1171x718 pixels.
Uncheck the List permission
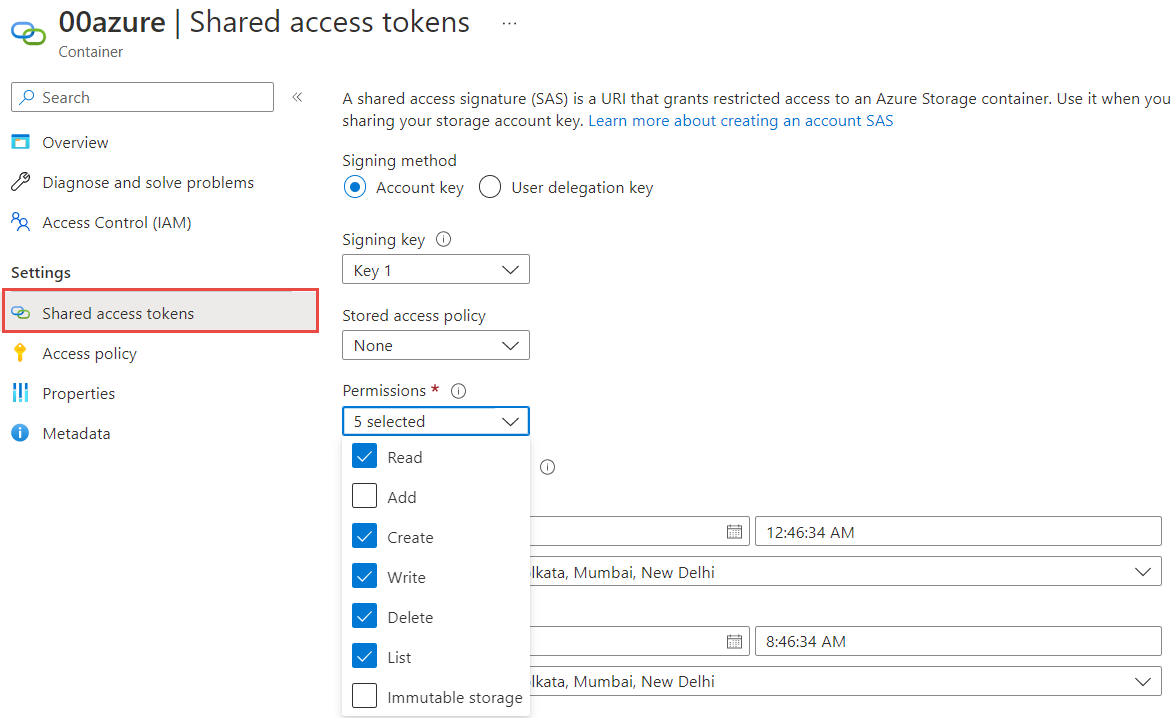(x=364, y=655)
